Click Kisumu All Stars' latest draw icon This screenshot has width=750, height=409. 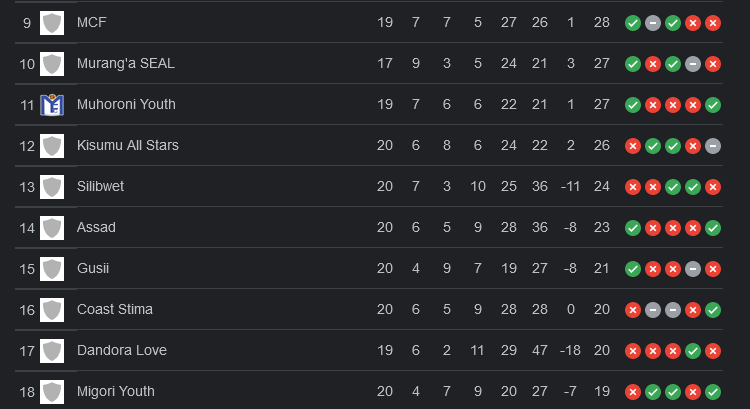pos(713,146)
